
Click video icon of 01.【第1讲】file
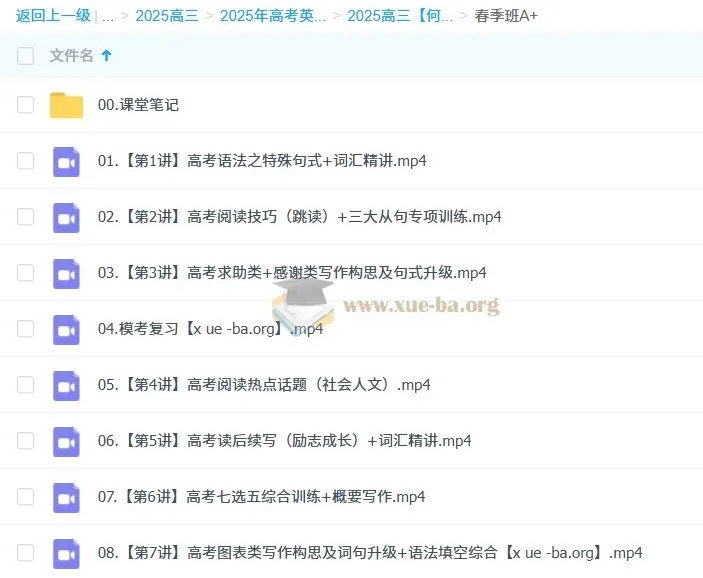[x=66, y=161]
